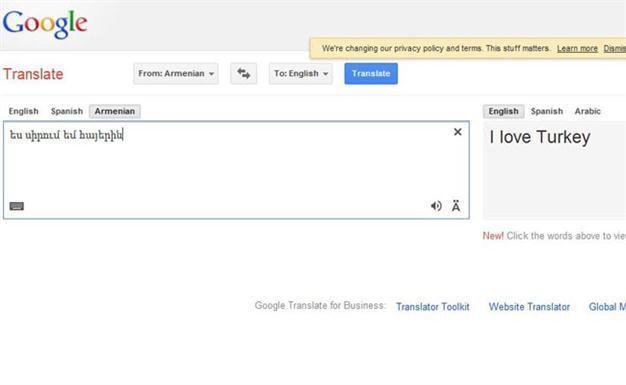This screenshot has height=385, width=626.
Task: Open the Global Market link
Action: 607,307
